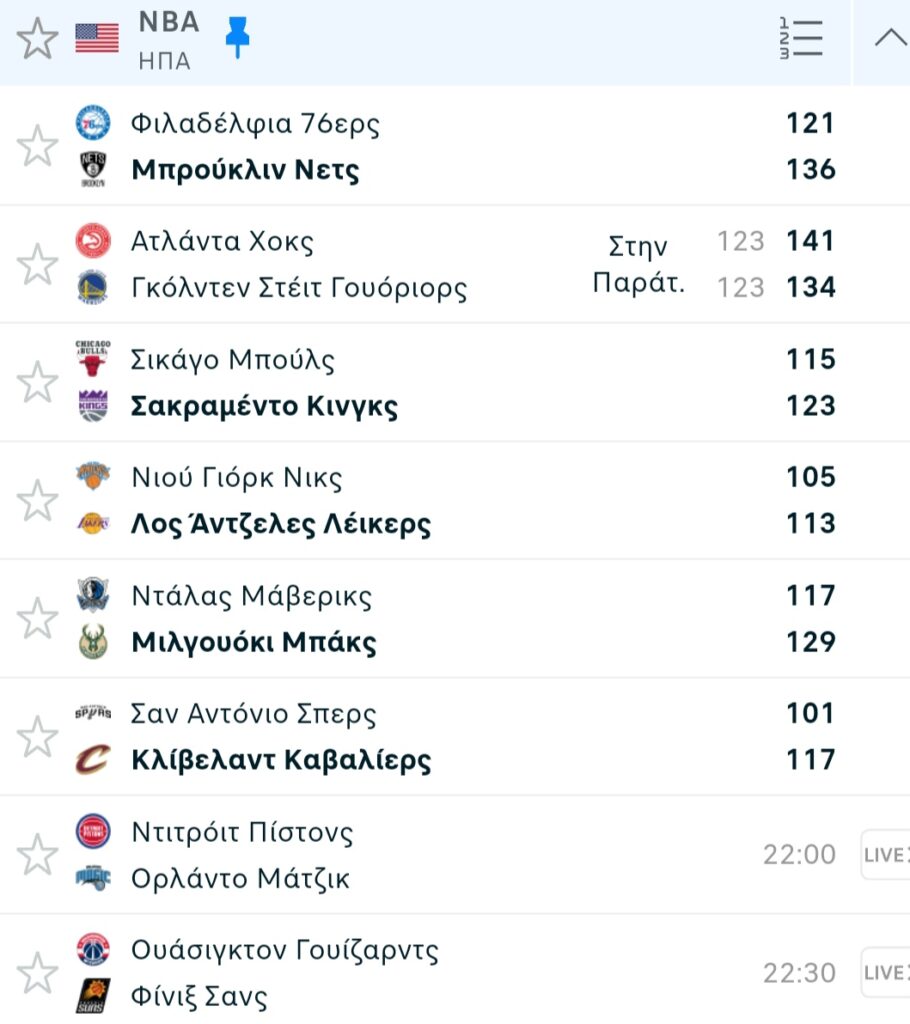Image resolution: width=910 pixels, height=1024 pixels.
Task: Open Ντάλας Μάβερικς match row
Action: click(251, 597)
